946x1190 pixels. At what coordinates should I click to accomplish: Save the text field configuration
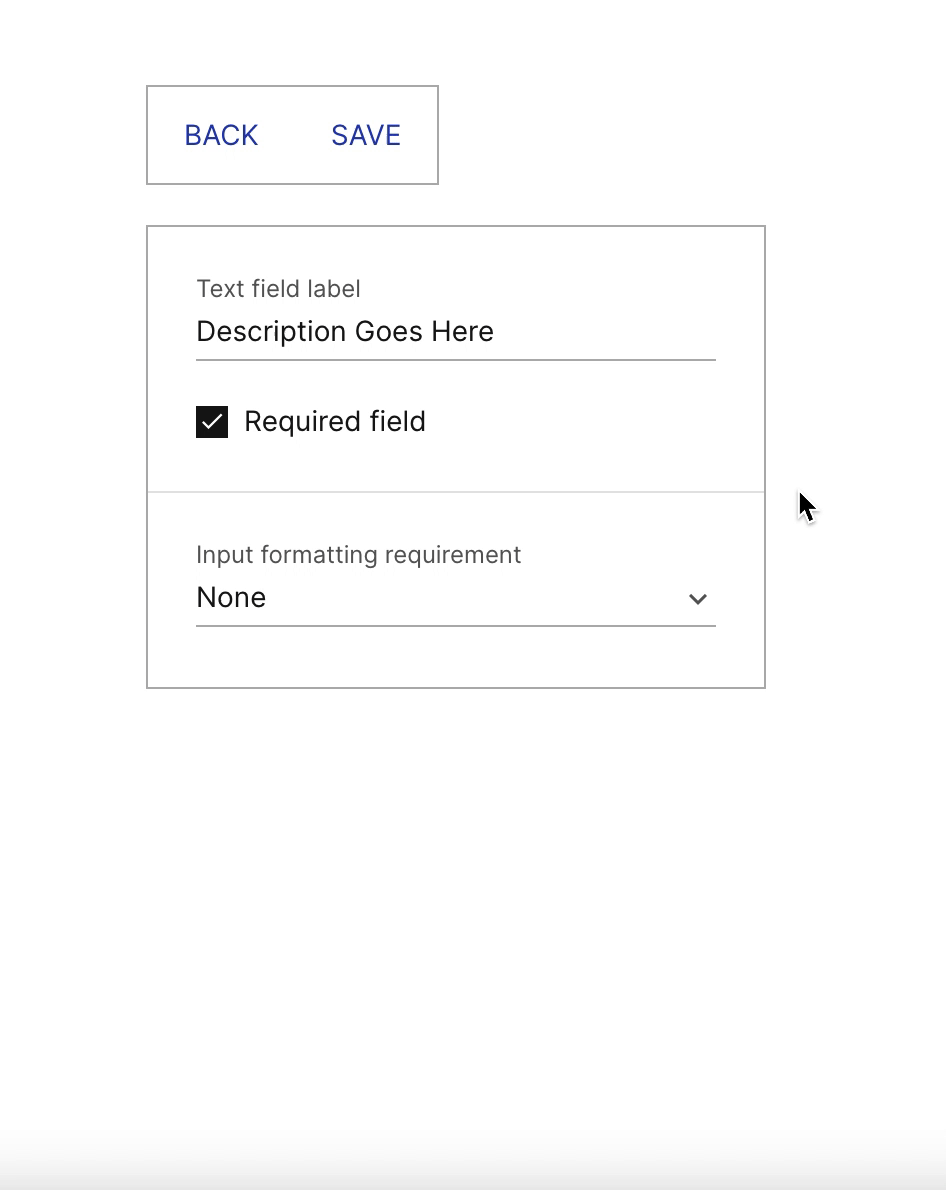(365, 135)
